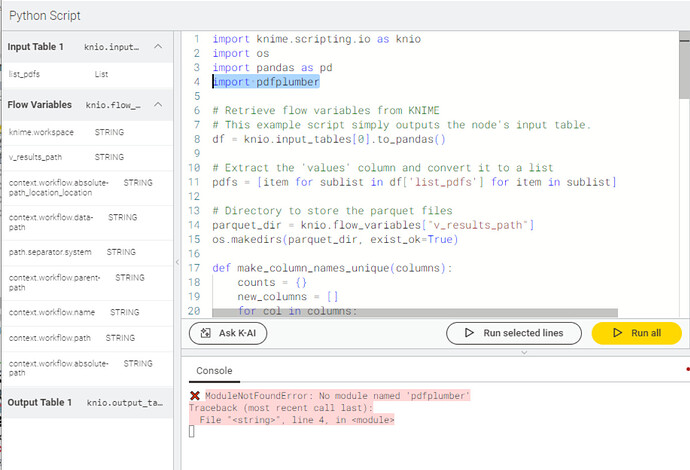Collapse the Flow Variables section chevron

[x=158, y=105]
